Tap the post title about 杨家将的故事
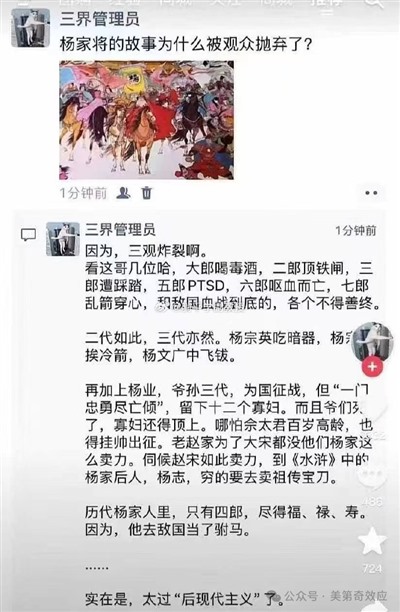Screen dimensions: 400x612 tap(186, 44)
